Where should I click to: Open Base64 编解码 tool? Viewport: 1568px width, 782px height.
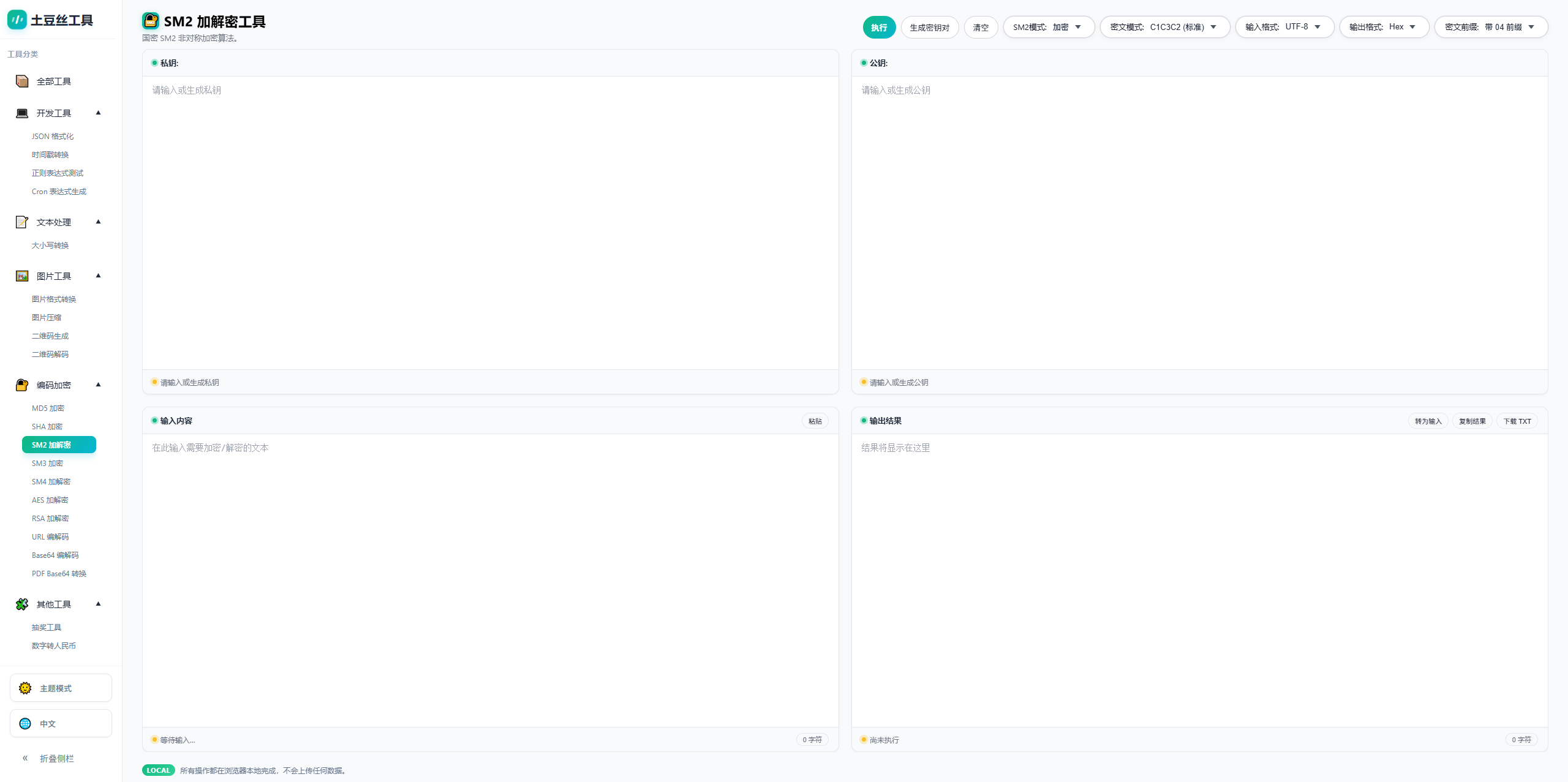[x=55, y=555]
